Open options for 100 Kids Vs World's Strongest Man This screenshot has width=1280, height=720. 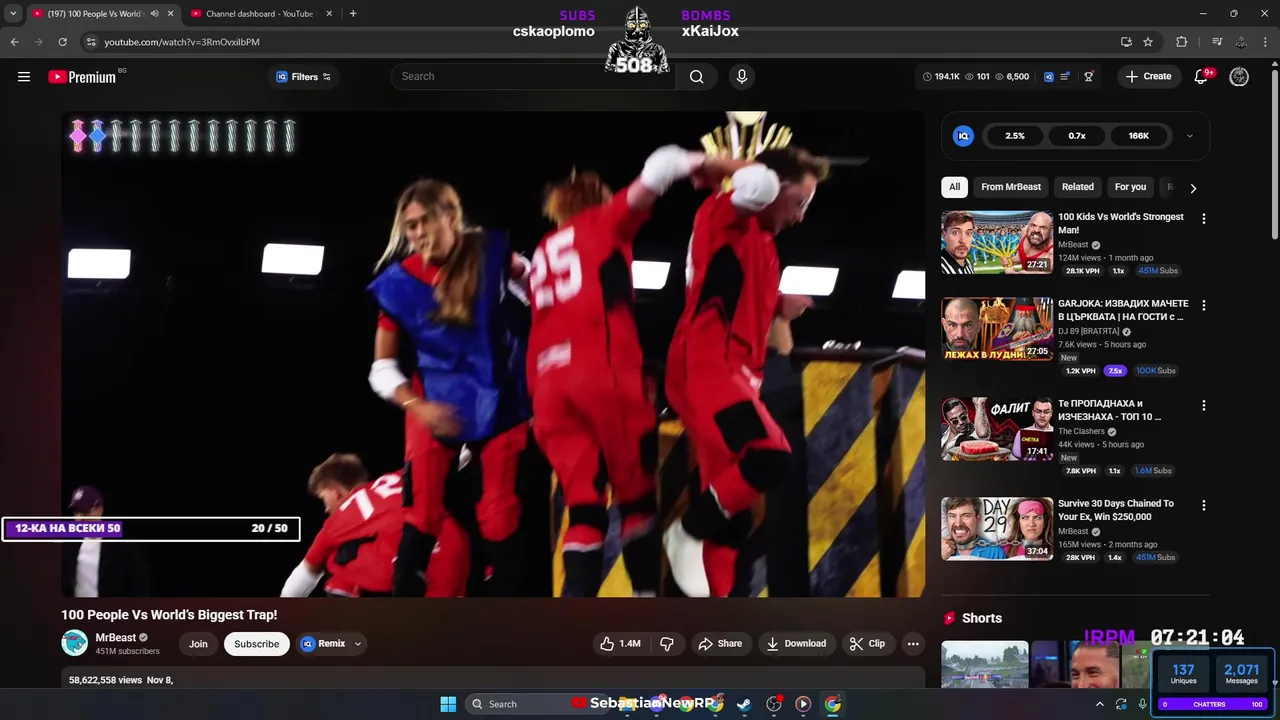1204,218
